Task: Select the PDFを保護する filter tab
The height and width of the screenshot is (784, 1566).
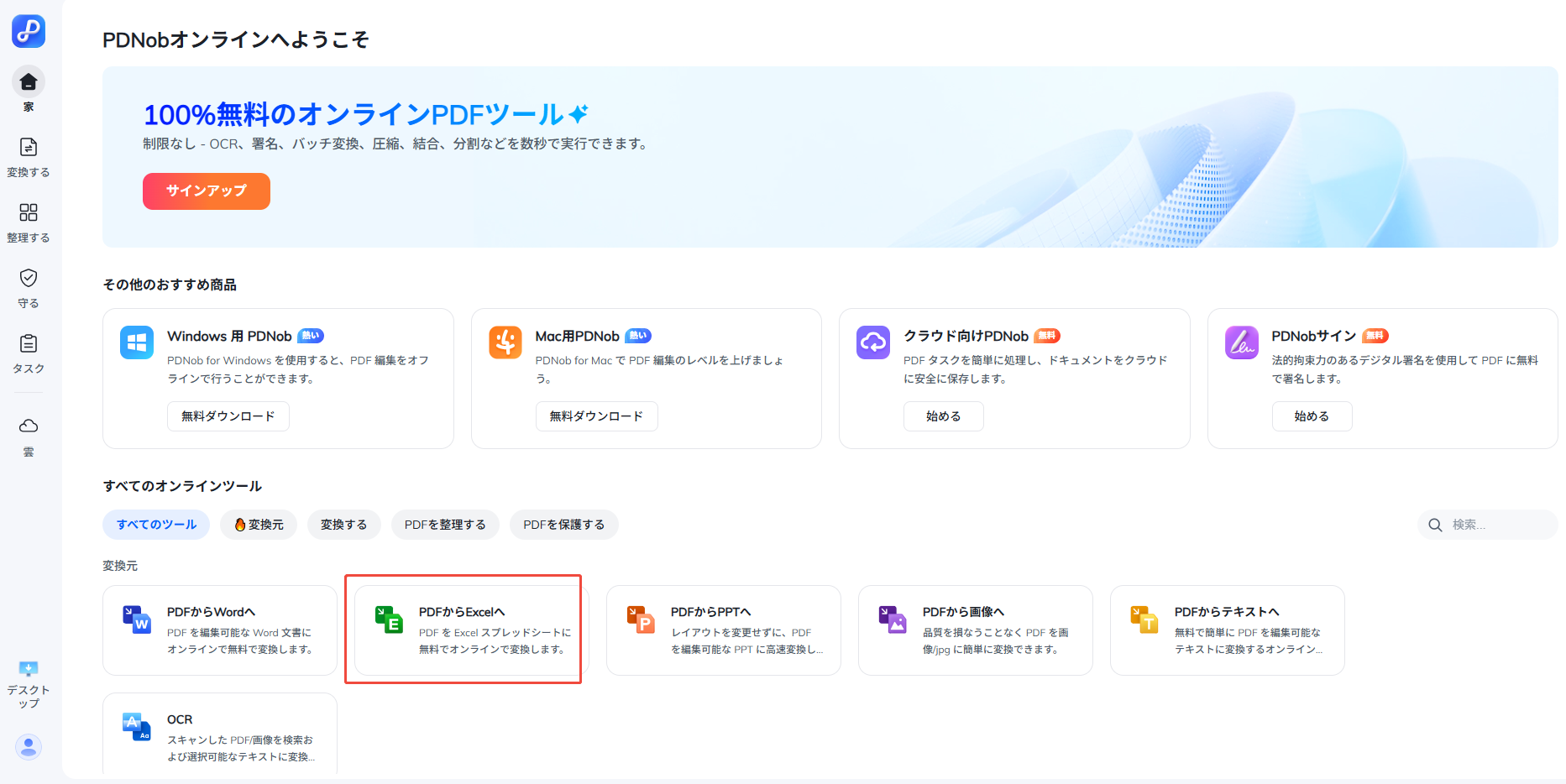Action: (563, 525)
